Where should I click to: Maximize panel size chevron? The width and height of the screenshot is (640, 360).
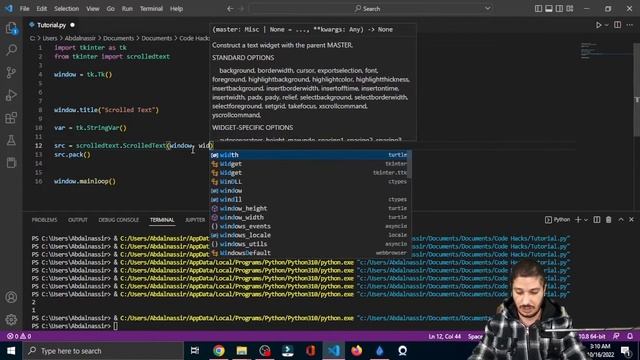pos(621,220)
